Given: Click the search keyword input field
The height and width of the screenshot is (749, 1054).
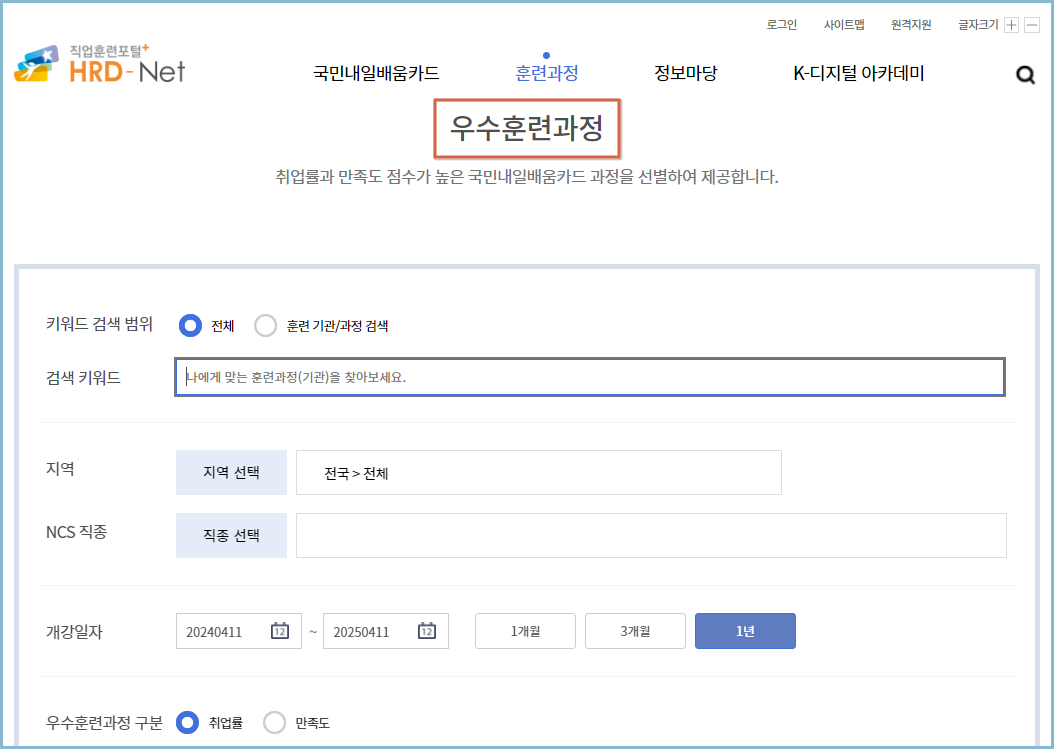Looking at the screenshot, I should point(589,377).
